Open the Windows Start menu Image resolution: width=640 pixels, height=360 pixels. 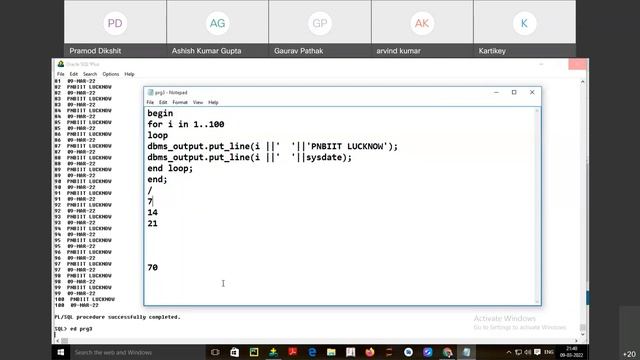[x=61, y=352]
